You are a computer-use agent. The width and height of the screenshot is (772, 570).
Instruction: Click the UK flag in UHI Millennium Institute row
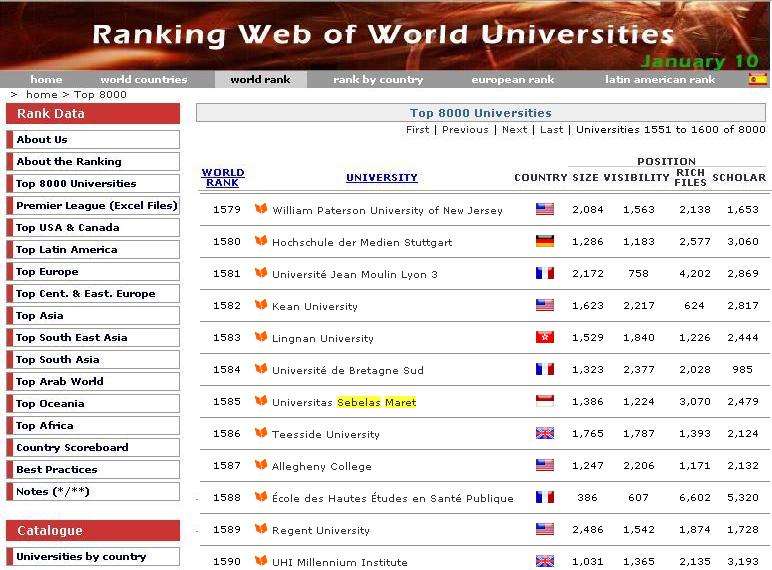tap(545, 561)
